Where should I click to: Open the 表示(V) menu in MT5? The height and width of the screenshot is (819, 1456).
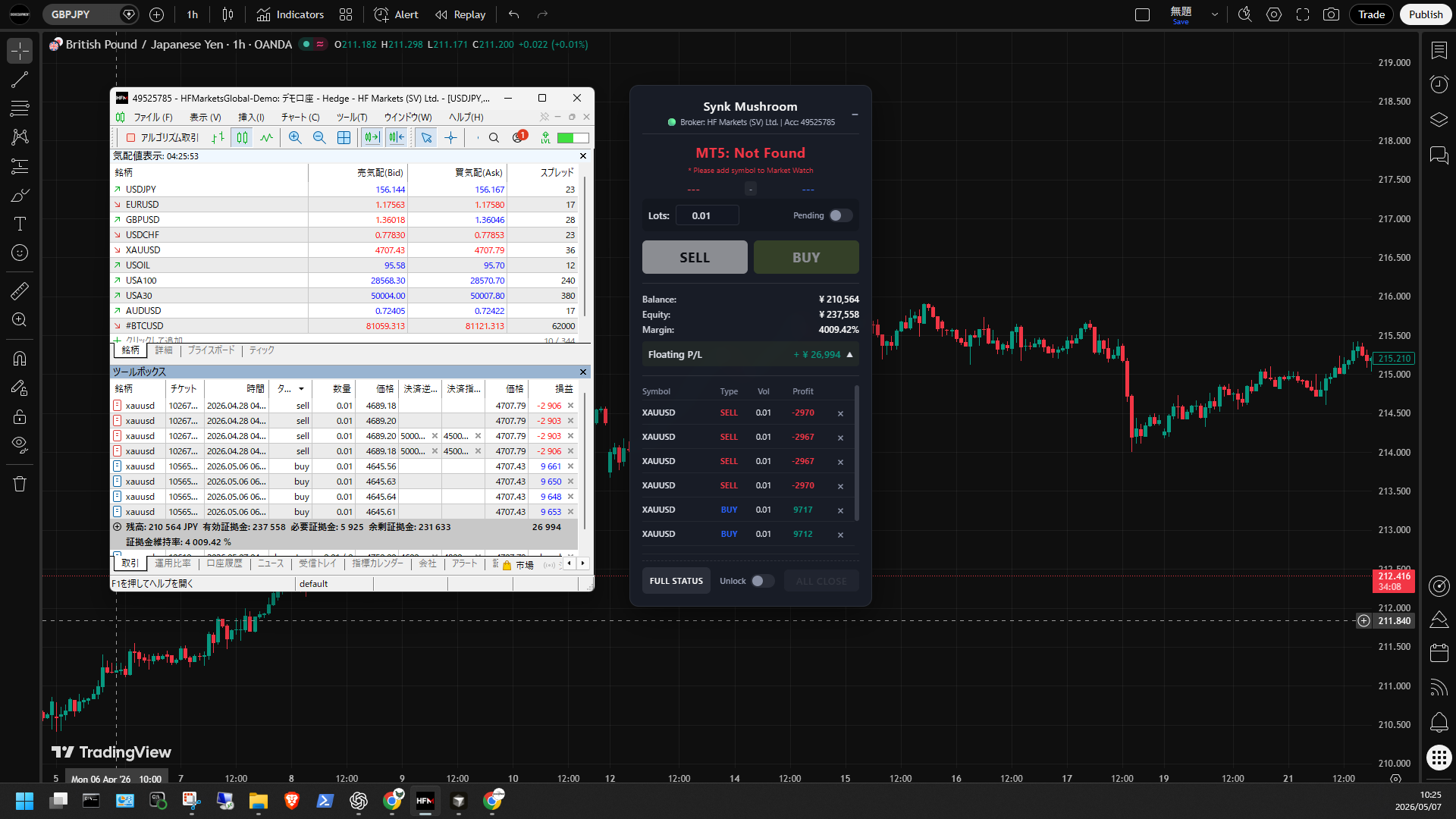coord(205,118)
